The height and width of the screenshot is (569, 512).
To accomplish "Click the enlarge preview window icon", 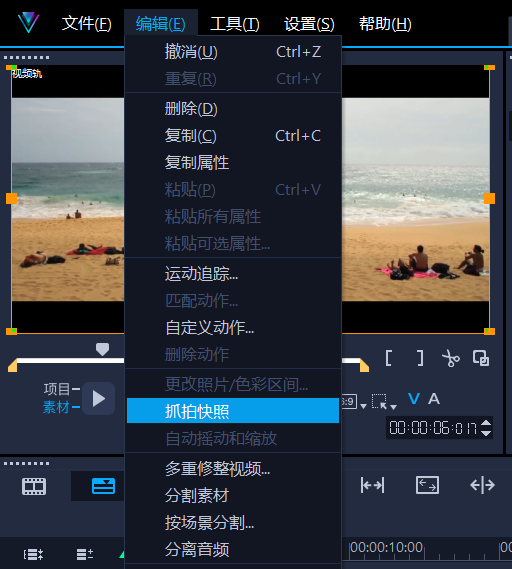I will click(x=481, y=358).
